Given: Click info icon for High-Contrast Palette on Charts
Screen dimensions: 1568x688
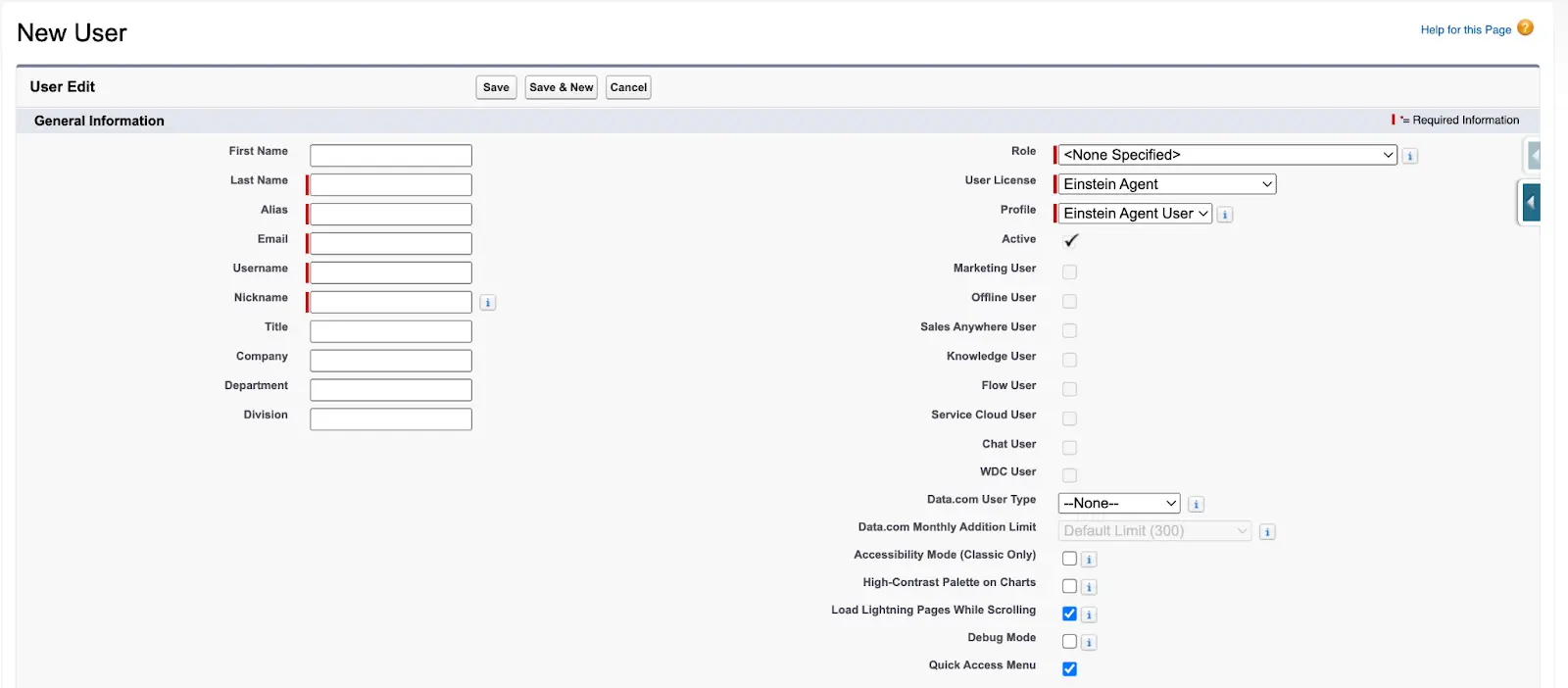Looking at the screenshot, I should coord(1089,587).
